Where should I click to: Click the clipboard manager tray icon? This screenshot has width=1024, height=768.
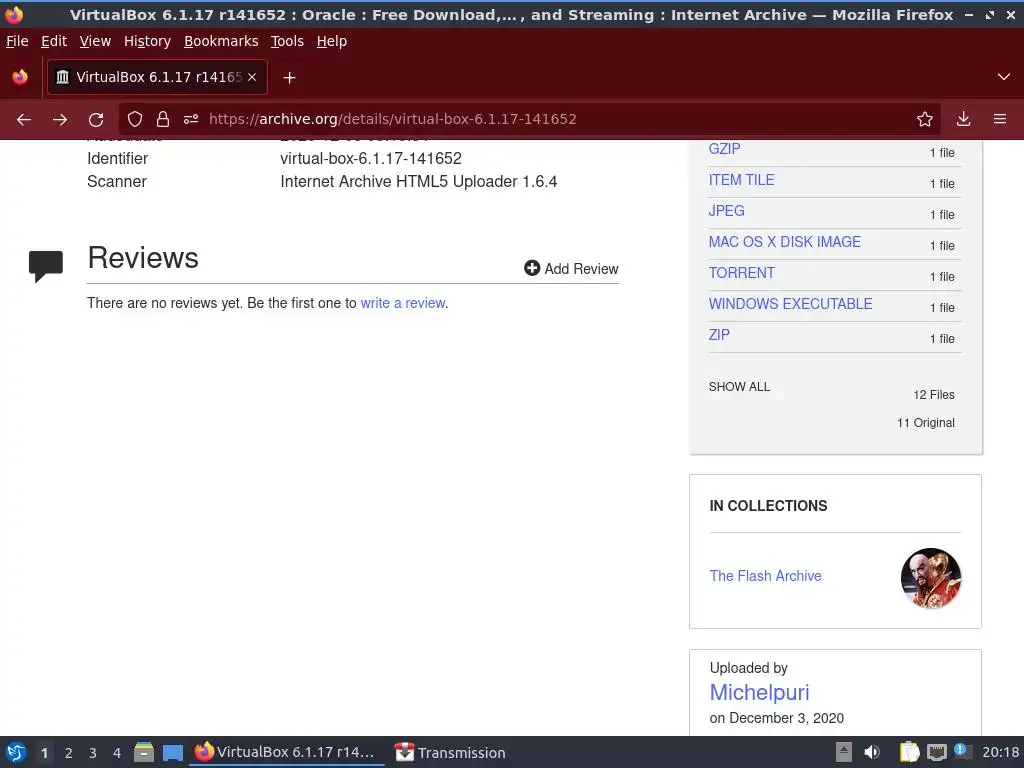click(909, 752)
